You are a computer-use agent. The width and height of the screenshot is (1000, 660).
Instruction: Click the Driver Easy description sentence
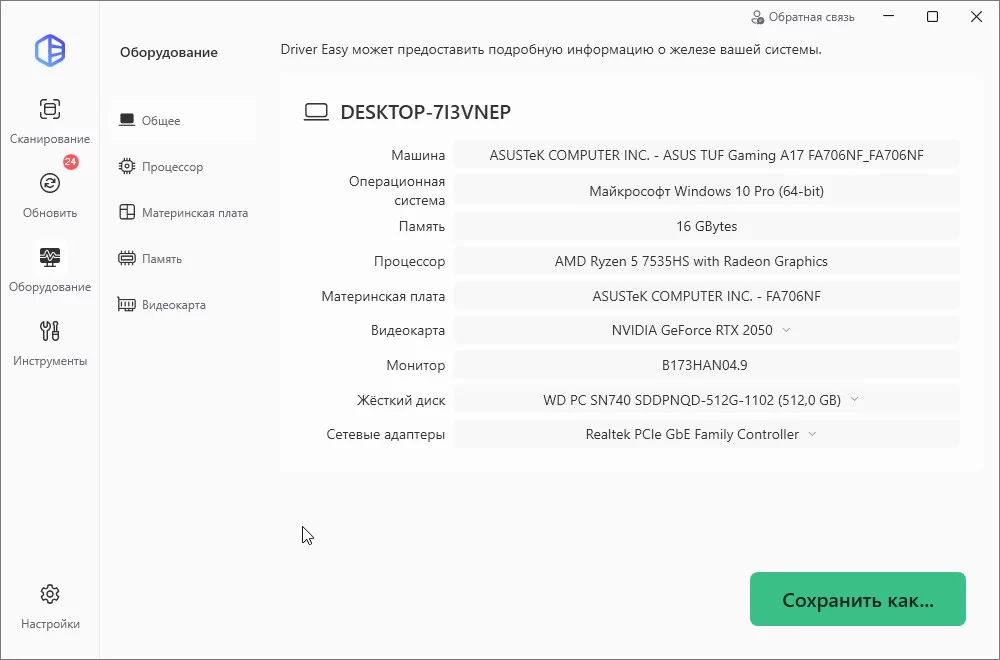coord(551,49)
